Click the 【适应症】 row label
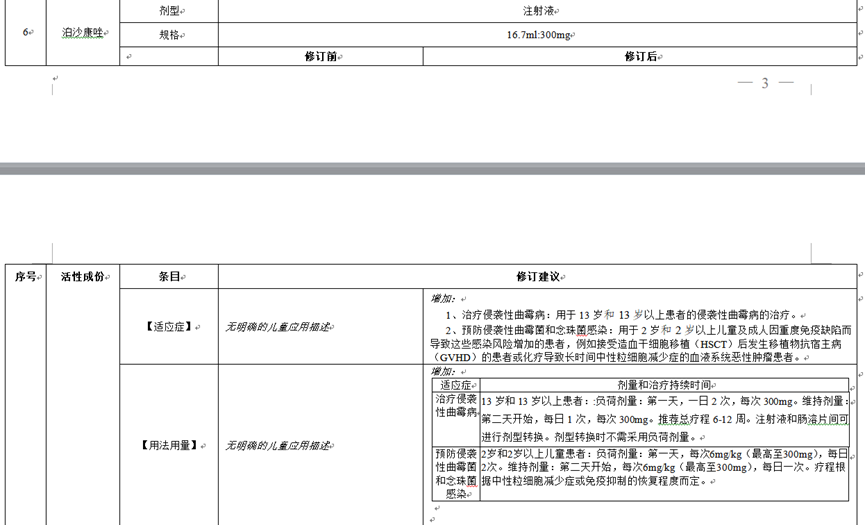The image size is (865, 525). pos(169,327)
